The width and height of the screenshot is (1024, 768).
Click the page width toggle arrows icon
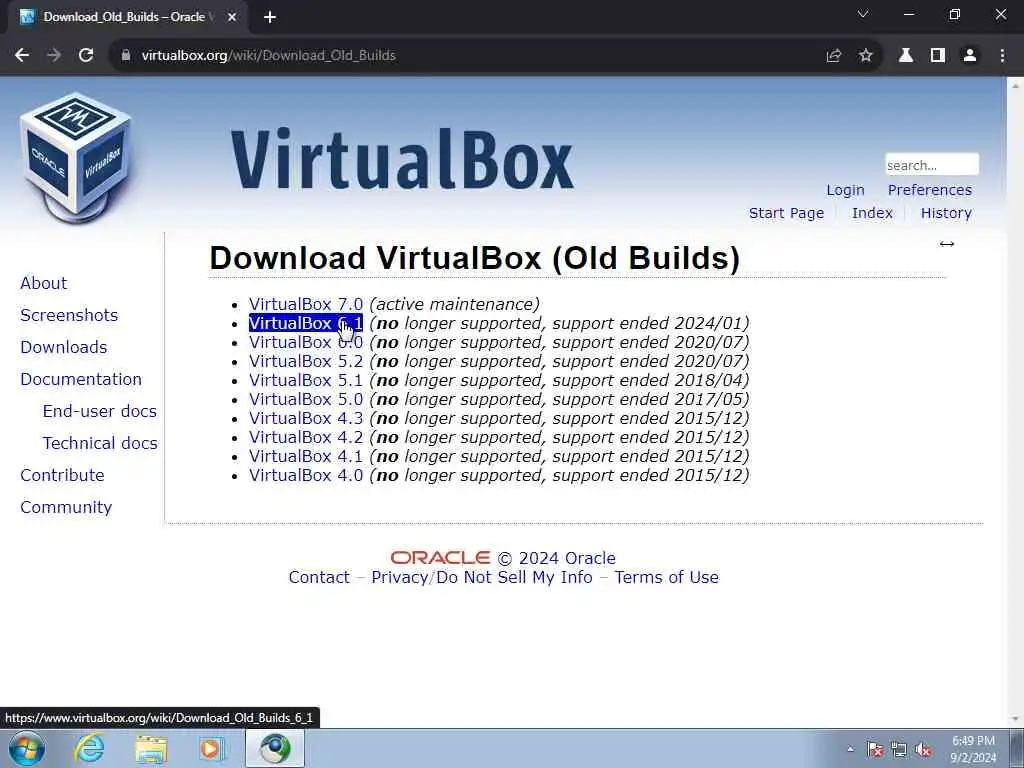click(946, 244)
